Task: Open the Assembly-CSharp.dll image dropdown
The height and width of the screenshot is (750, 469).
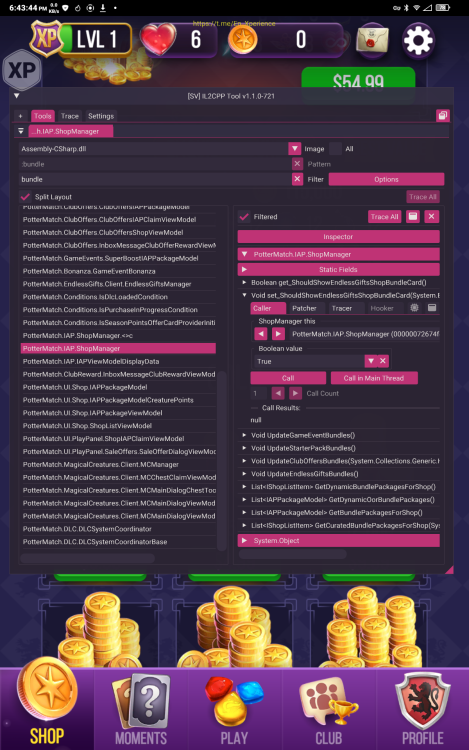Action: pyautogui.click(x=294, y=149)
